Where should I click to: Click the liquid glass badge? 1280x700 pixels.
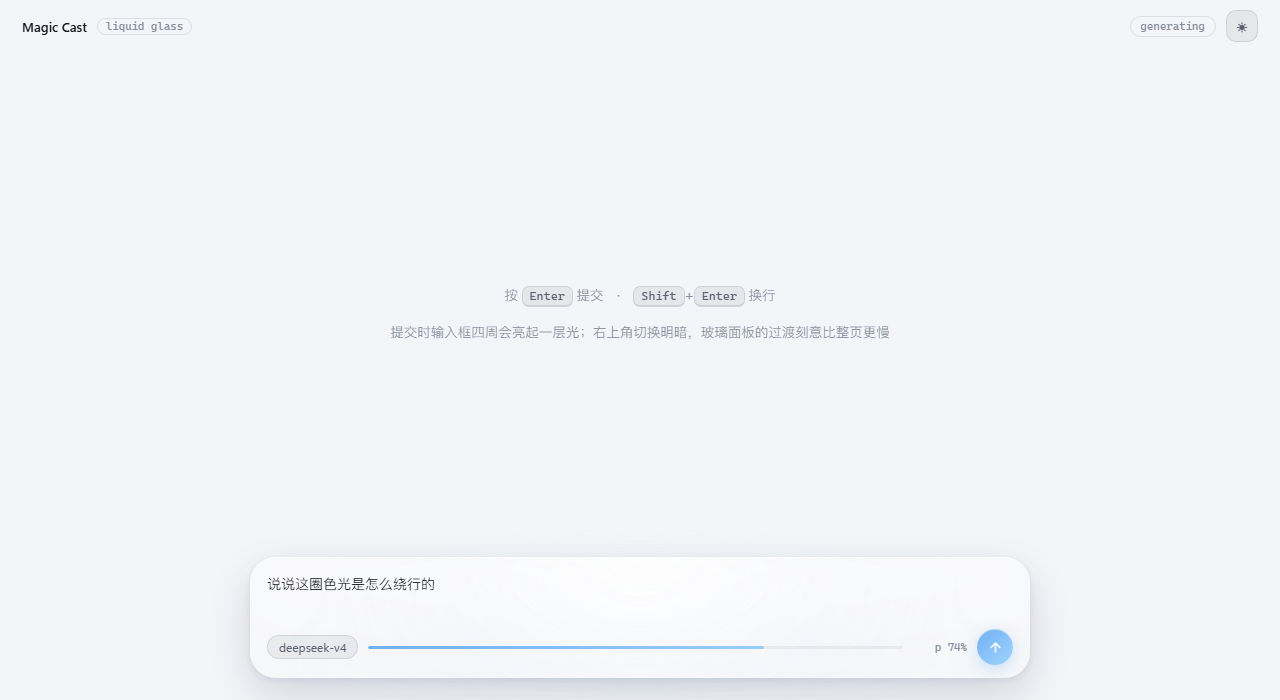144,27
